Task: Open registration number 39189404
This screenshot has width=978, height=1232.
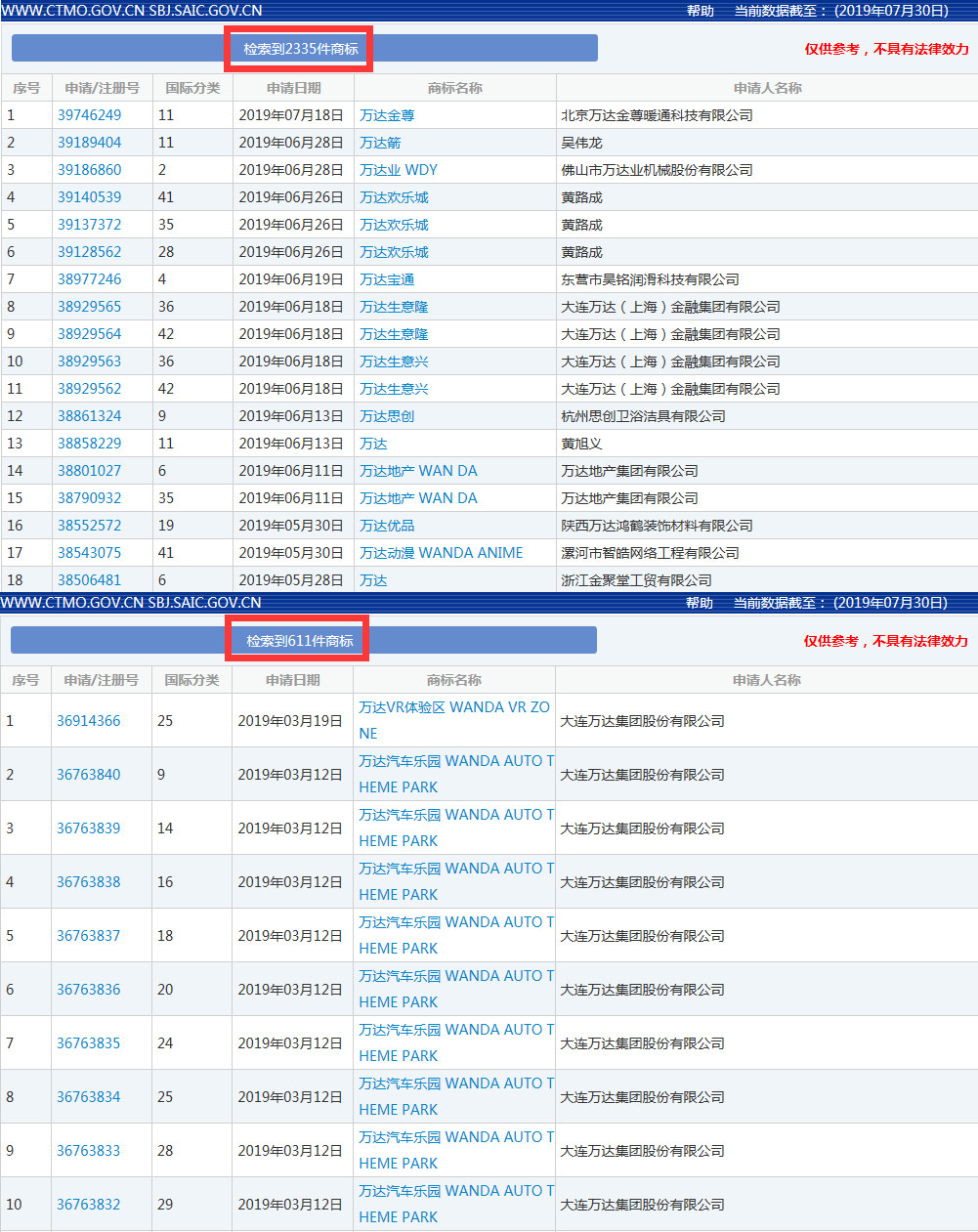Action: [x=89, y=143]
